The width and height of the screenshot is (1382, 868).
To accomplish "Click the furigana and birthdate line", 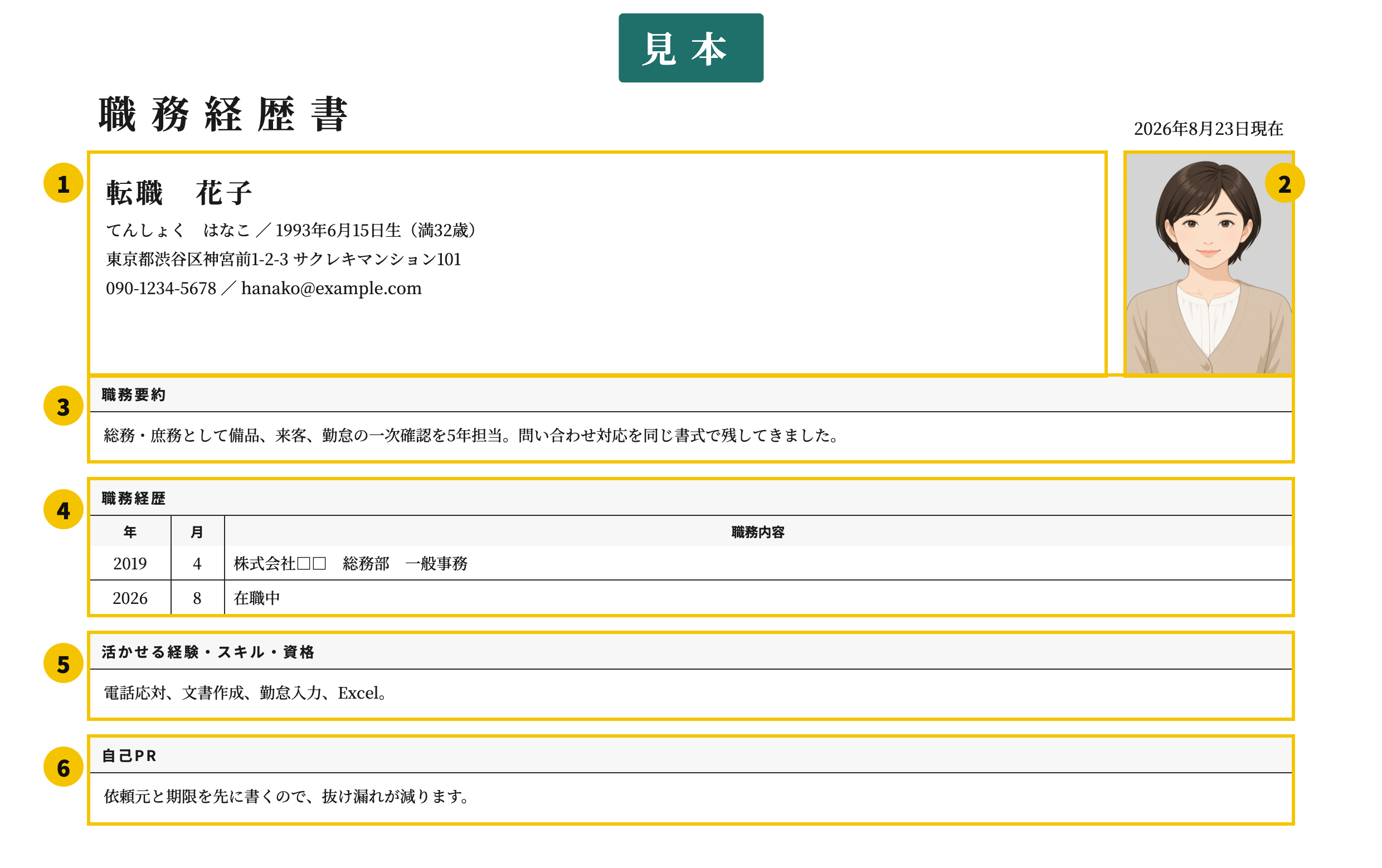I will [291, 231].
